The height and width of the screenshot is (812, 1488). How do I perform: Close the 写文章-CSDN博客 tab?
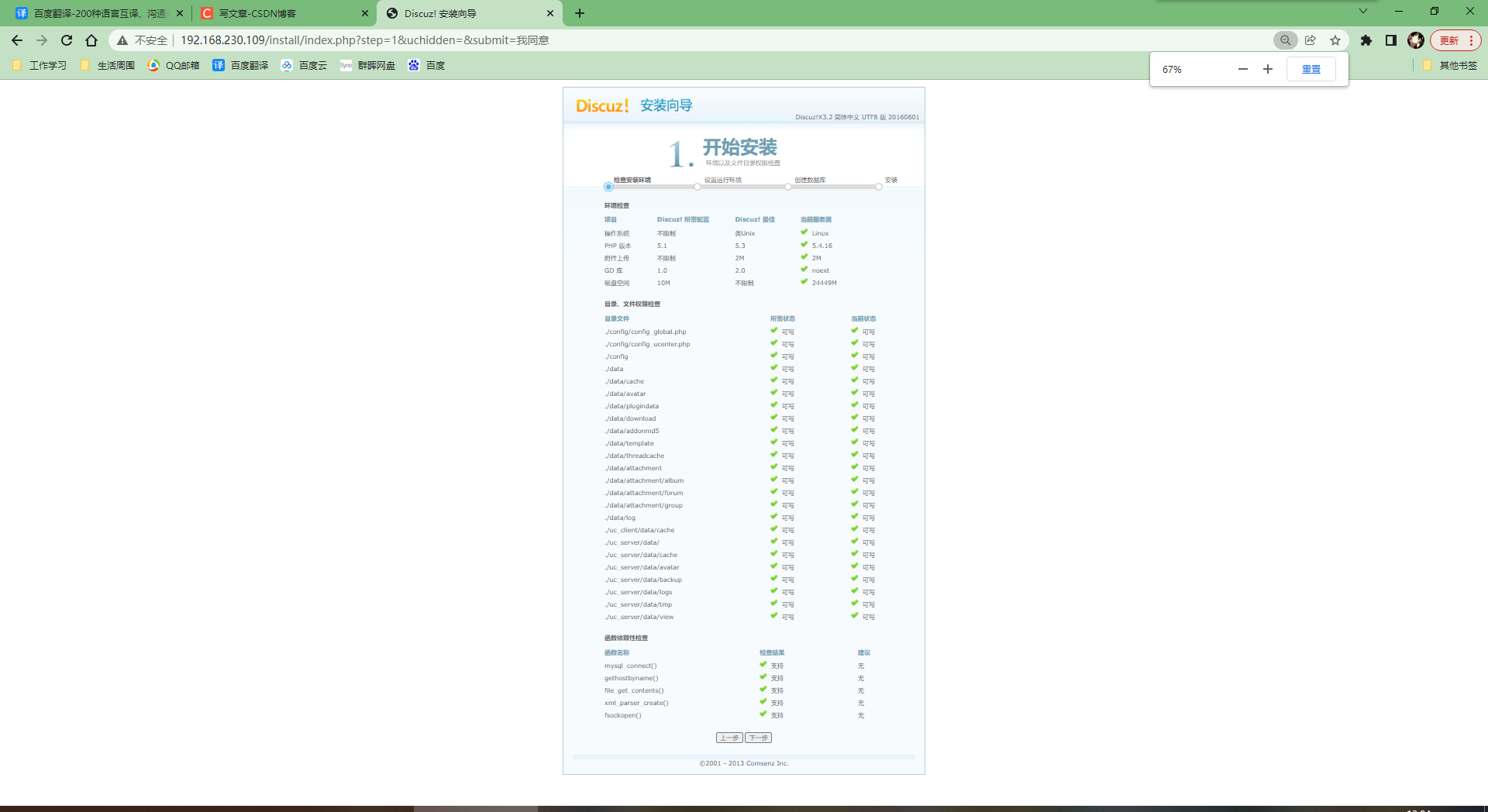pos(365,13)
